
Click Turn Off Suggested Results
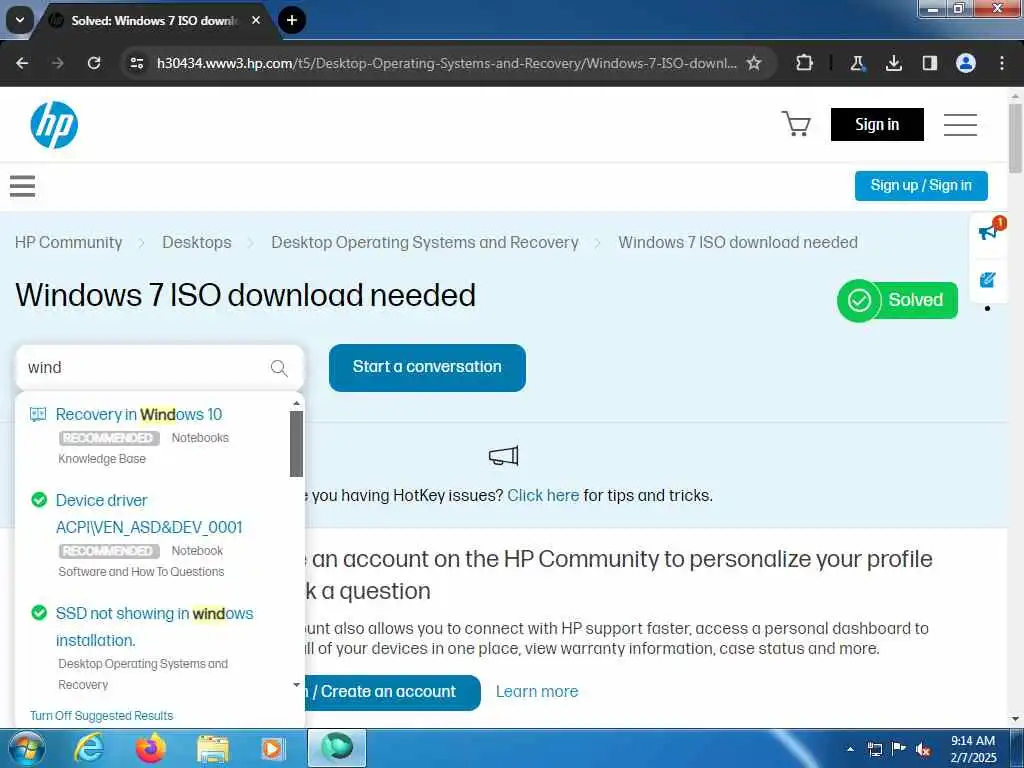click(x=101, y=716)
